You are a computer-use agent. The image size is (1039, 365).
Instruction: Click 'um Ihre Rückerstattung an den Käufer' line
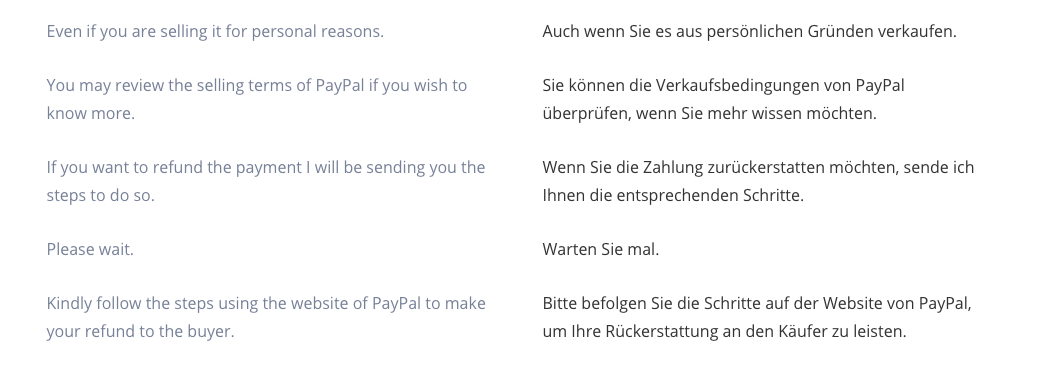(724, 331)
